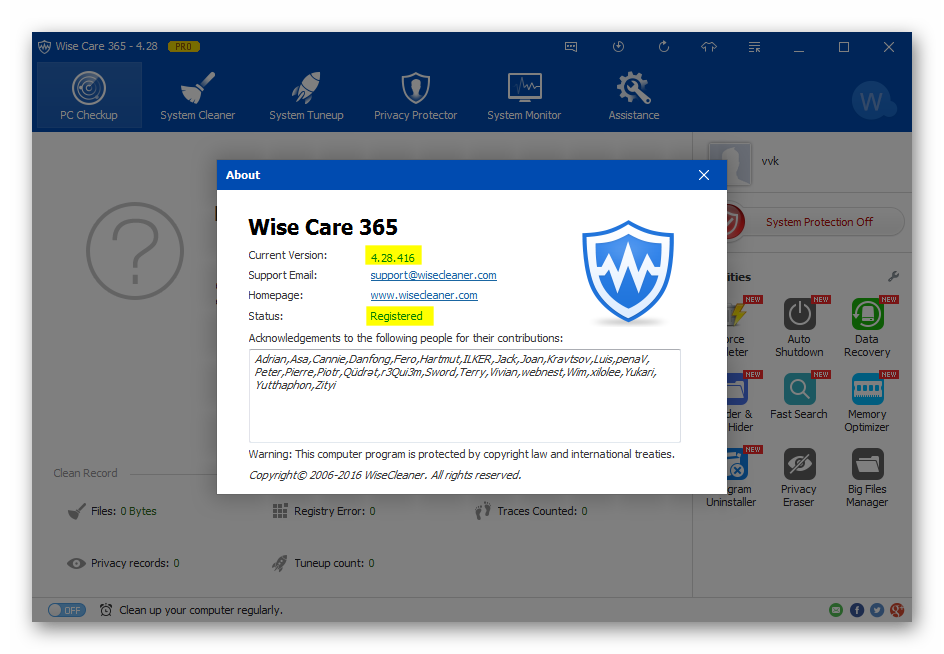Click the green email icon at bottom right
Viewport: 944px width, 654px height.
[x=836, y=610]
